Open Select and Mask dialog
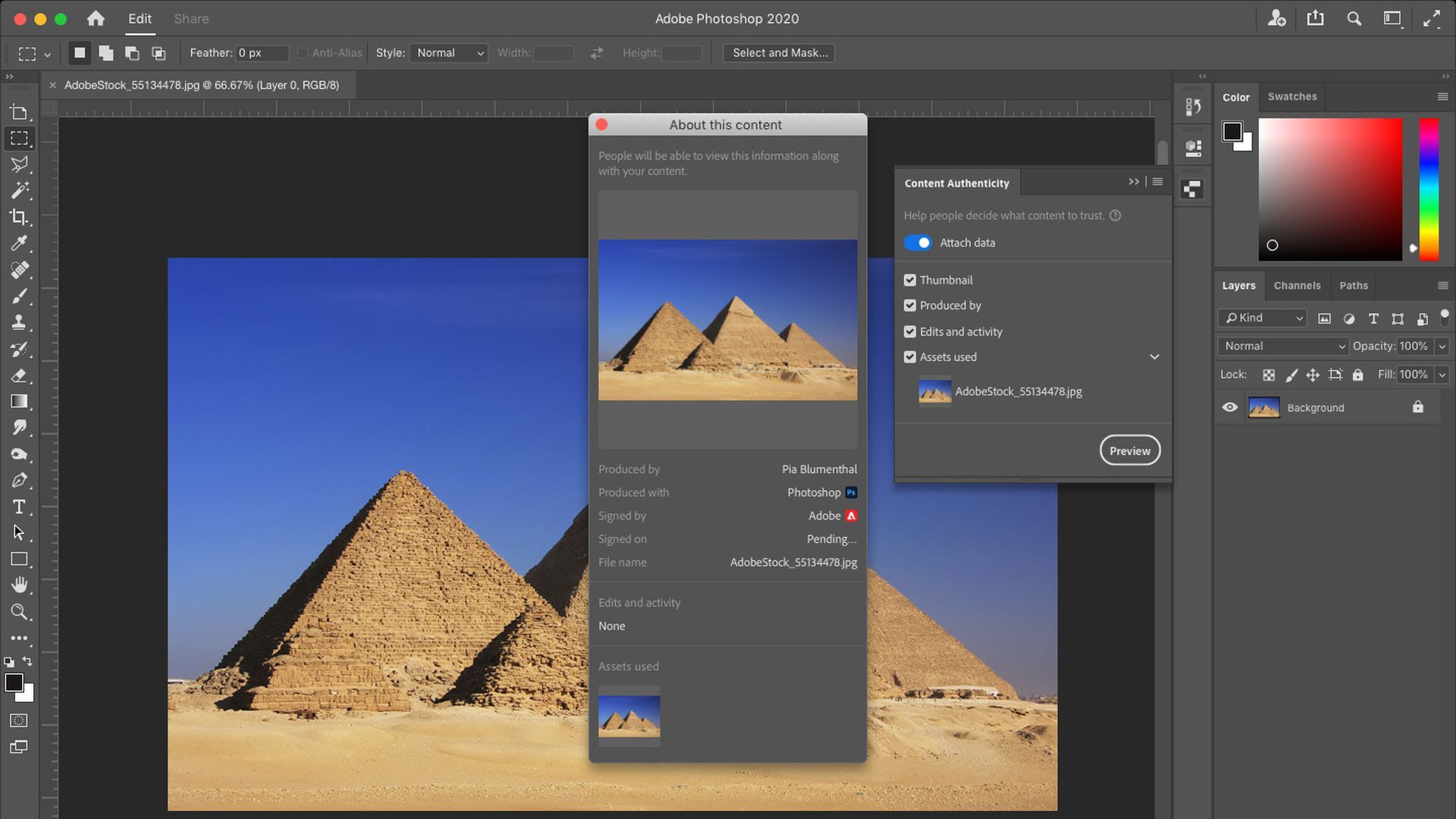This screenshot has height=819, width=1456. pos(779,52)
